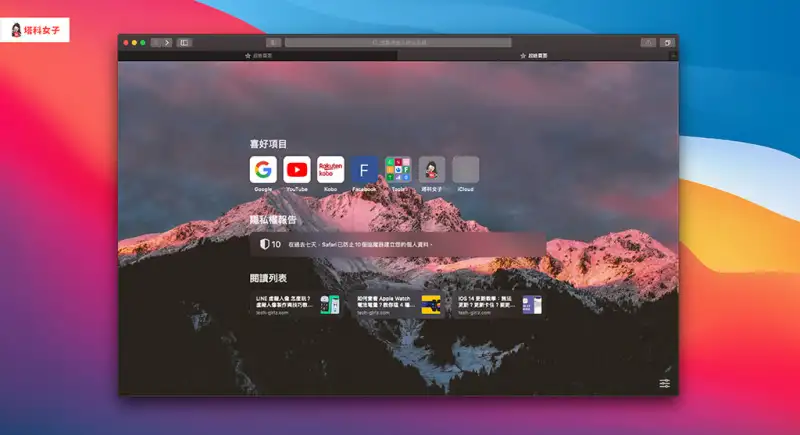Click the Apple Watch article thumbnail
The image size is (800, 435).
click(x=431, y=304)
